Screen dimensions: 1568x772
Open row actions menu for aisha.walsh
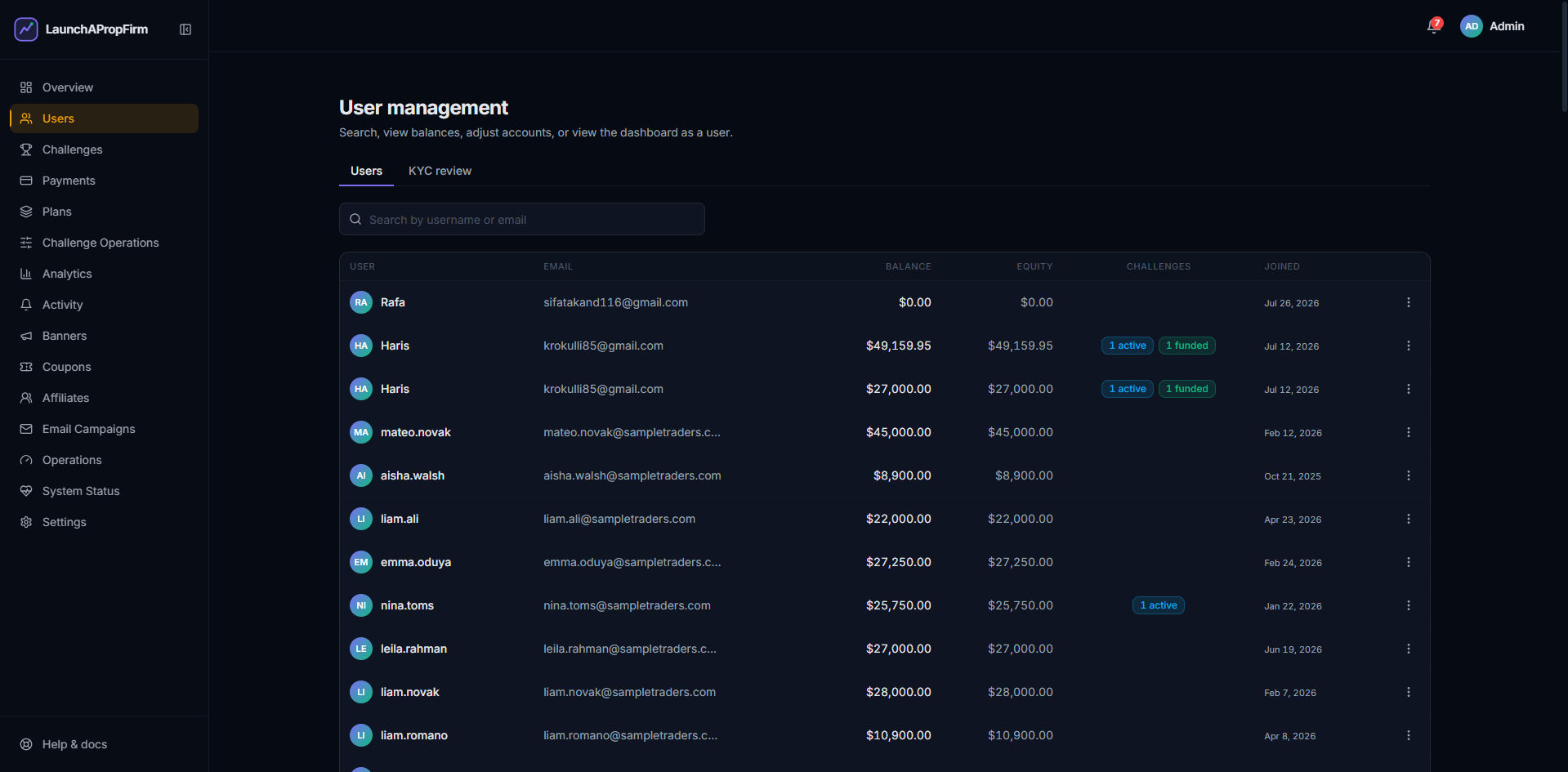(1408, 475)
